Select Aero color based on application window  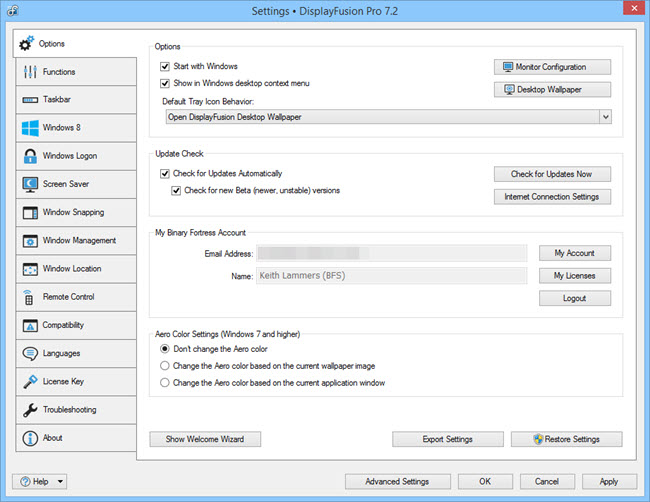click(x=165, y=383)
